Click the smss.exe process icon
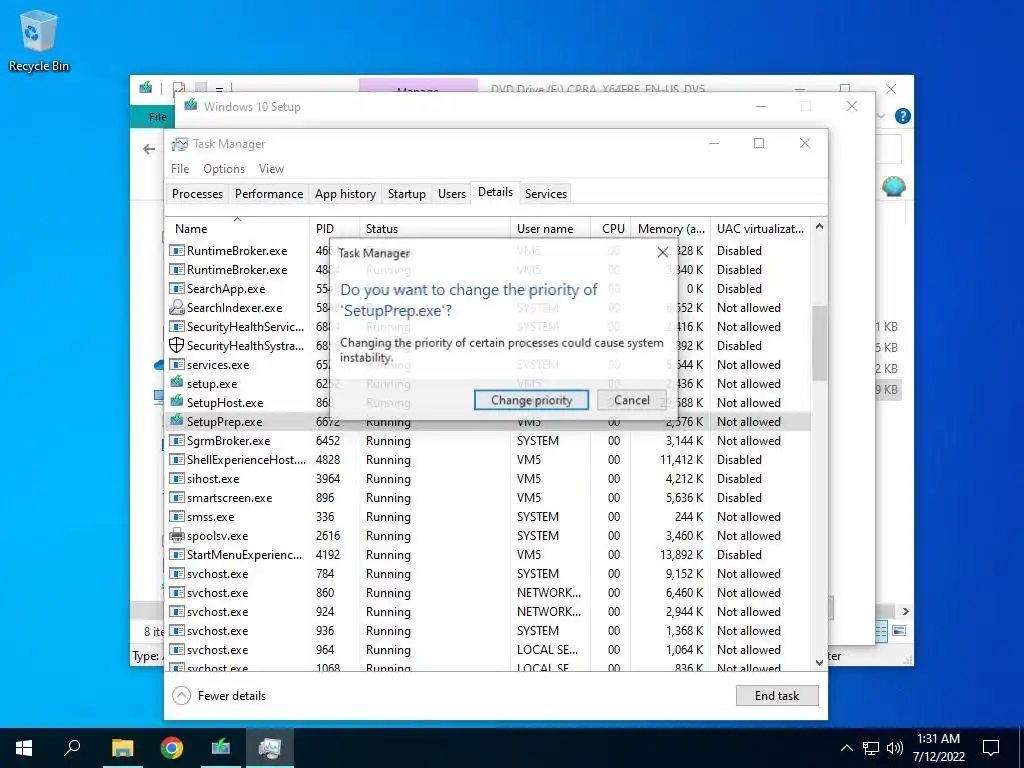The width and height of the screenshot is (1024, 768). [x=176, y=516]
